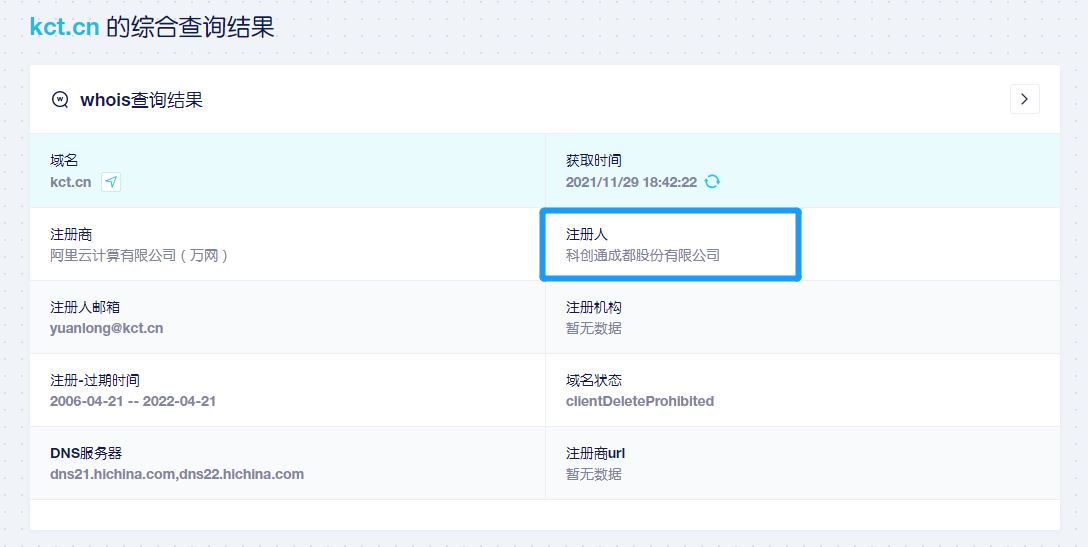Open the kct.cn link in the page title

(64, 27)
